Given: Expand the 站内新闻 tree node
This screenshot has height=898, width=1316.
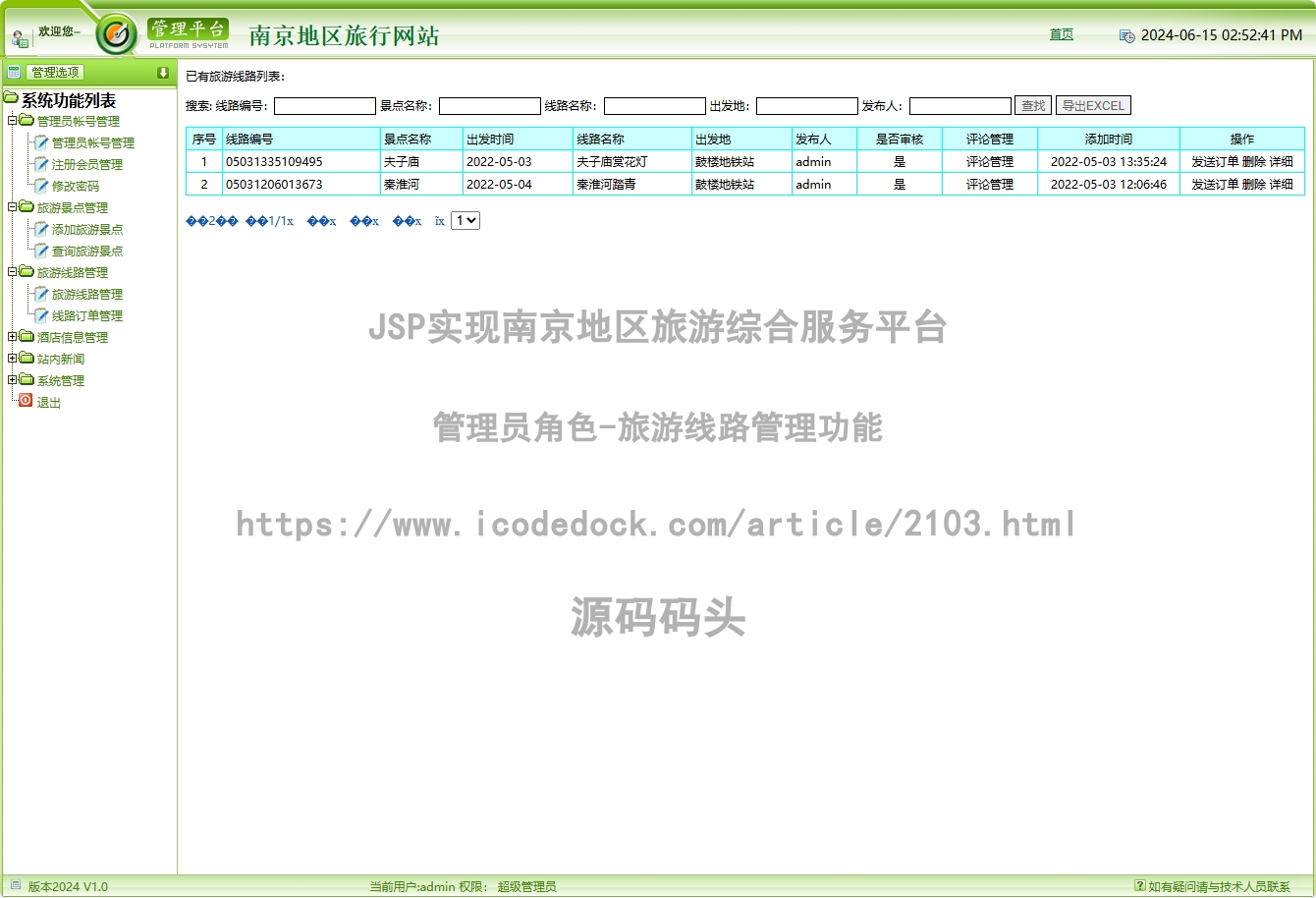Looking at the screenshot, I should click(12, 359).
